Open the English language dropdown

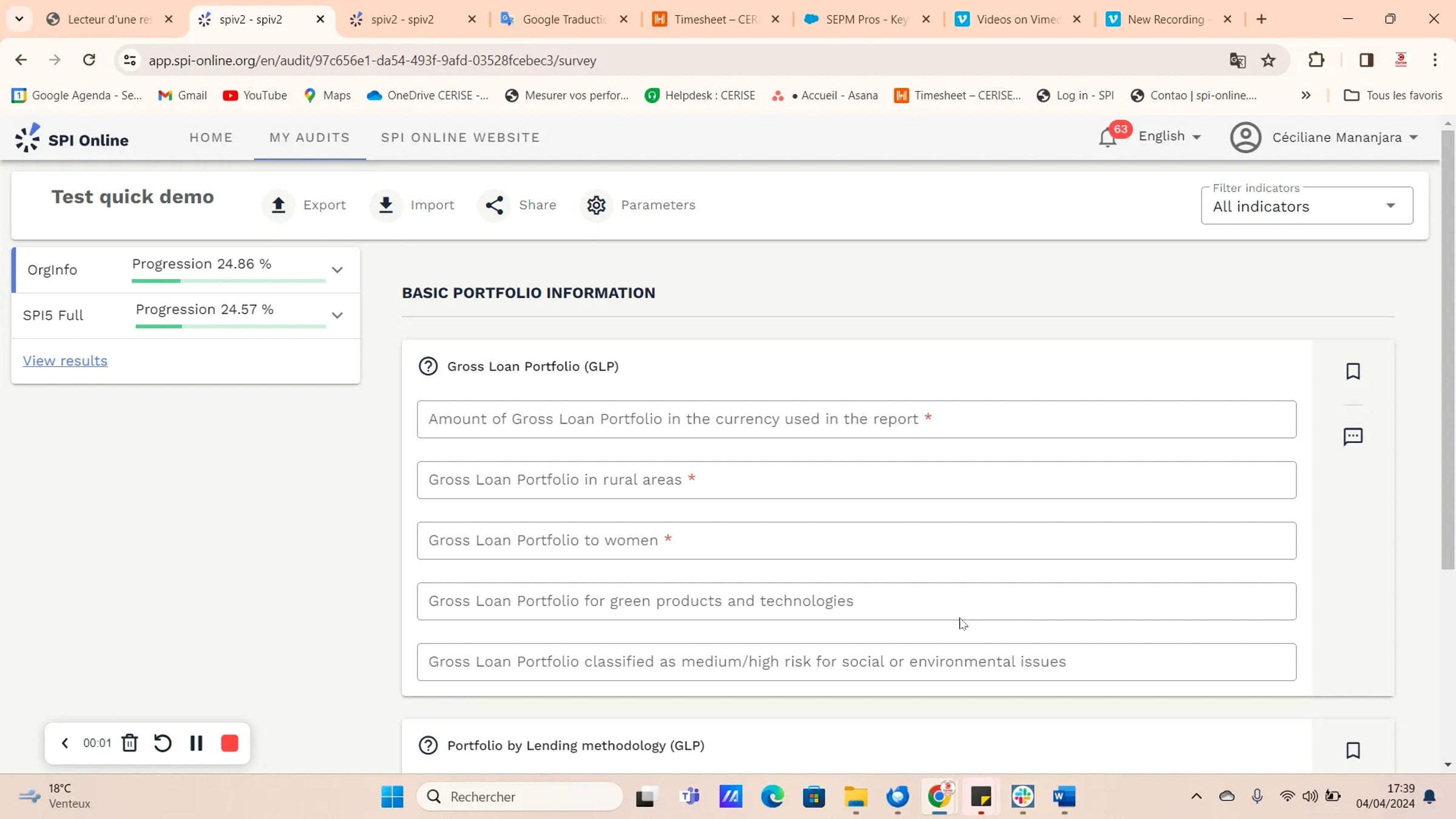click(x=1170, y=136)
